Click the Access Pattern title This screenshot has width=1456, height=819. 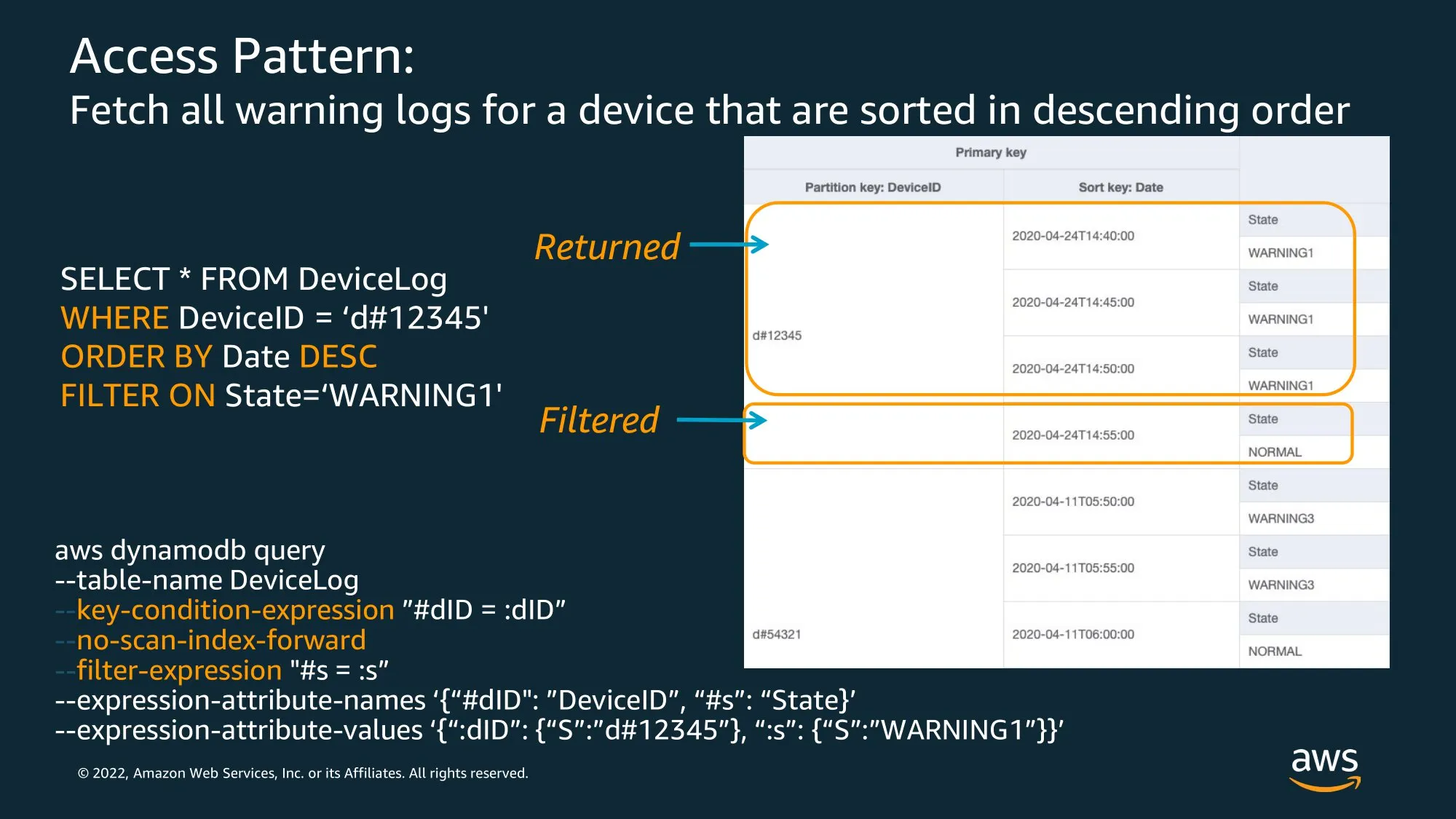coord(242,56)
